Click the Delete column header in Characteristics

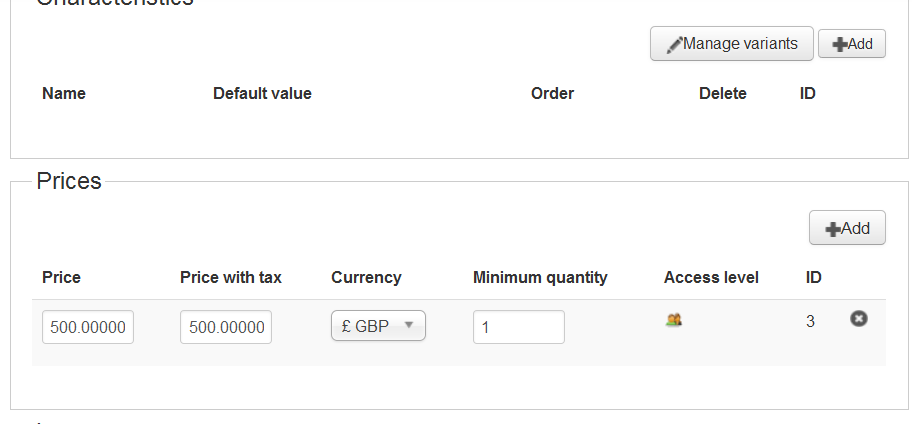click(722, 93)
